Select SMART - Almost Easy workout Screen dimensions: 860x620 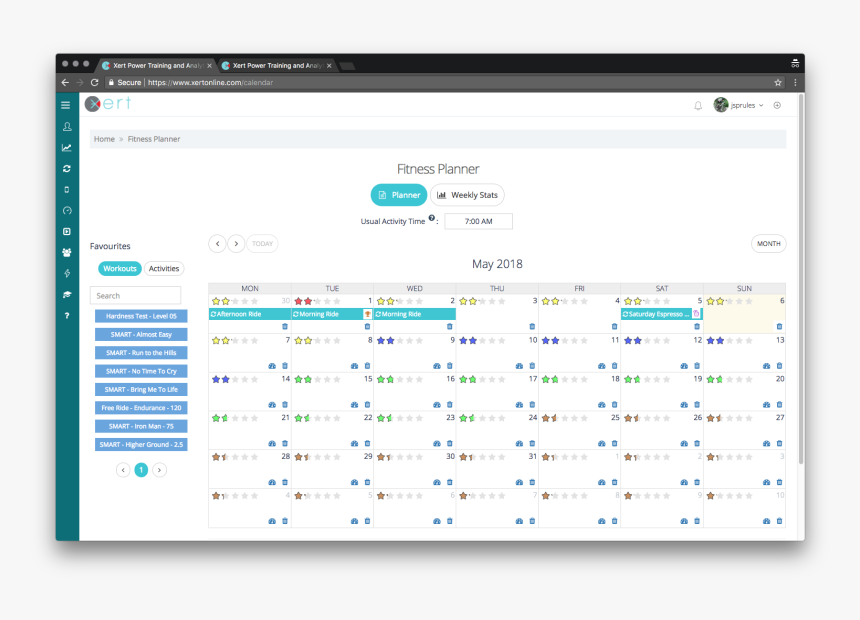[141, 334]
